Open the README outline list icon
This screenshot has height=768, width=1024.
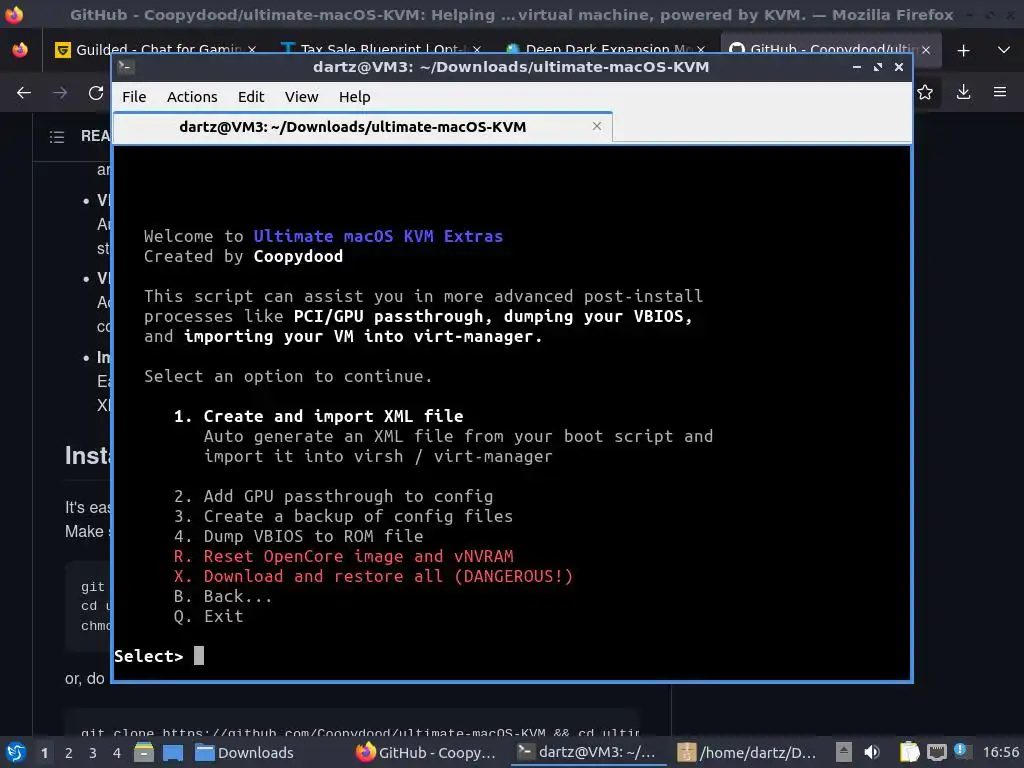[57, 136]
